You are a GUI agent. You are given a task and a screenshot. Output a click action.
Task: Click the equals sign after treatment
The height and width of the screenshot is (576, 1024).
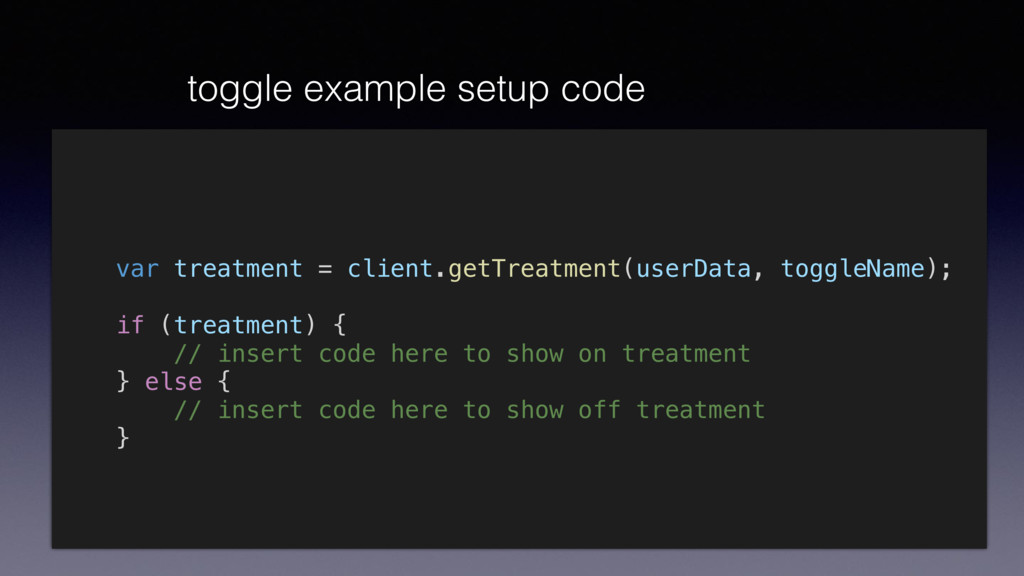coord(325,268)
